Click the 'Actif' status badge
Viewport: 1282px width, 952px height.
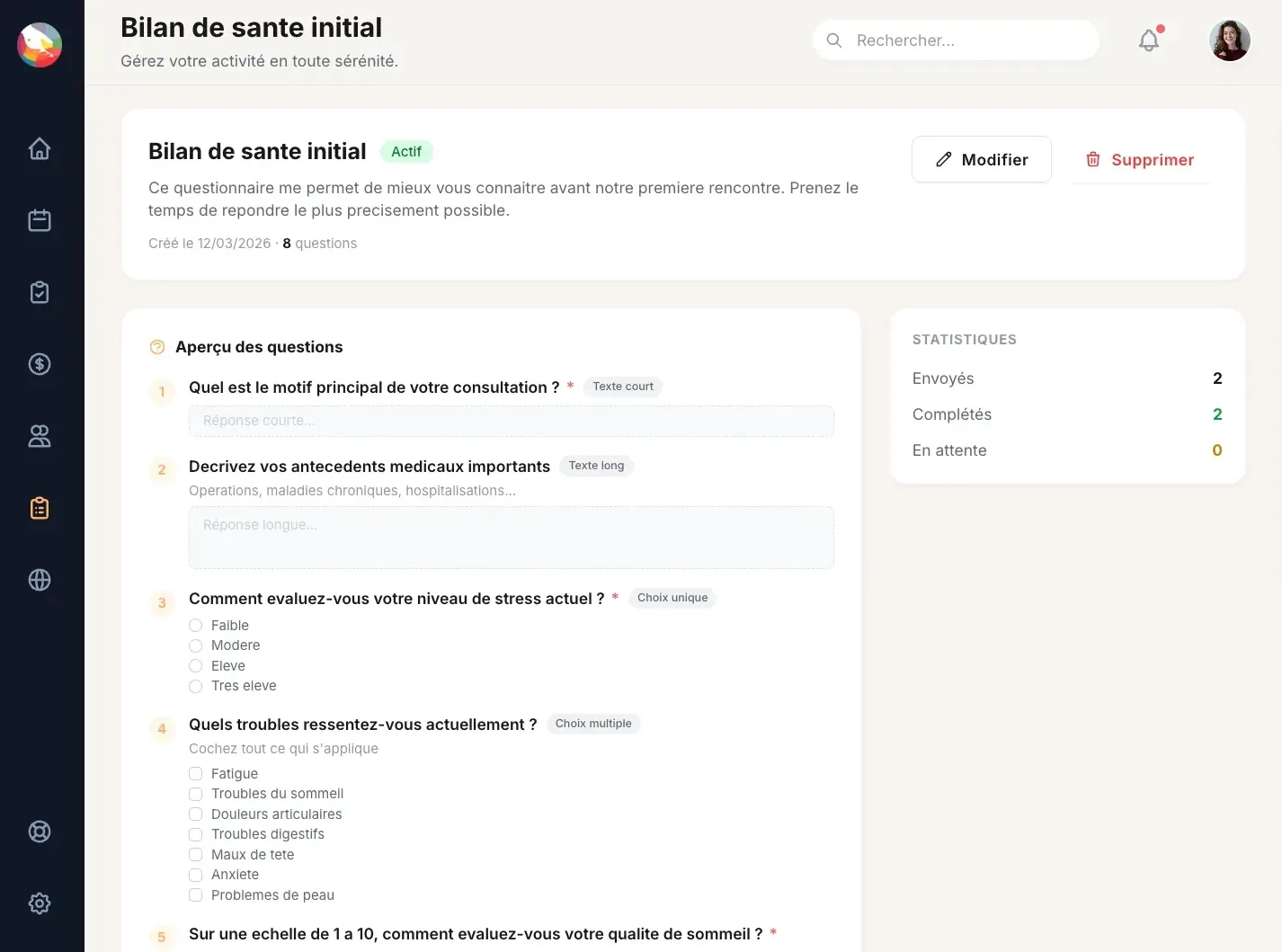point(406,151)
